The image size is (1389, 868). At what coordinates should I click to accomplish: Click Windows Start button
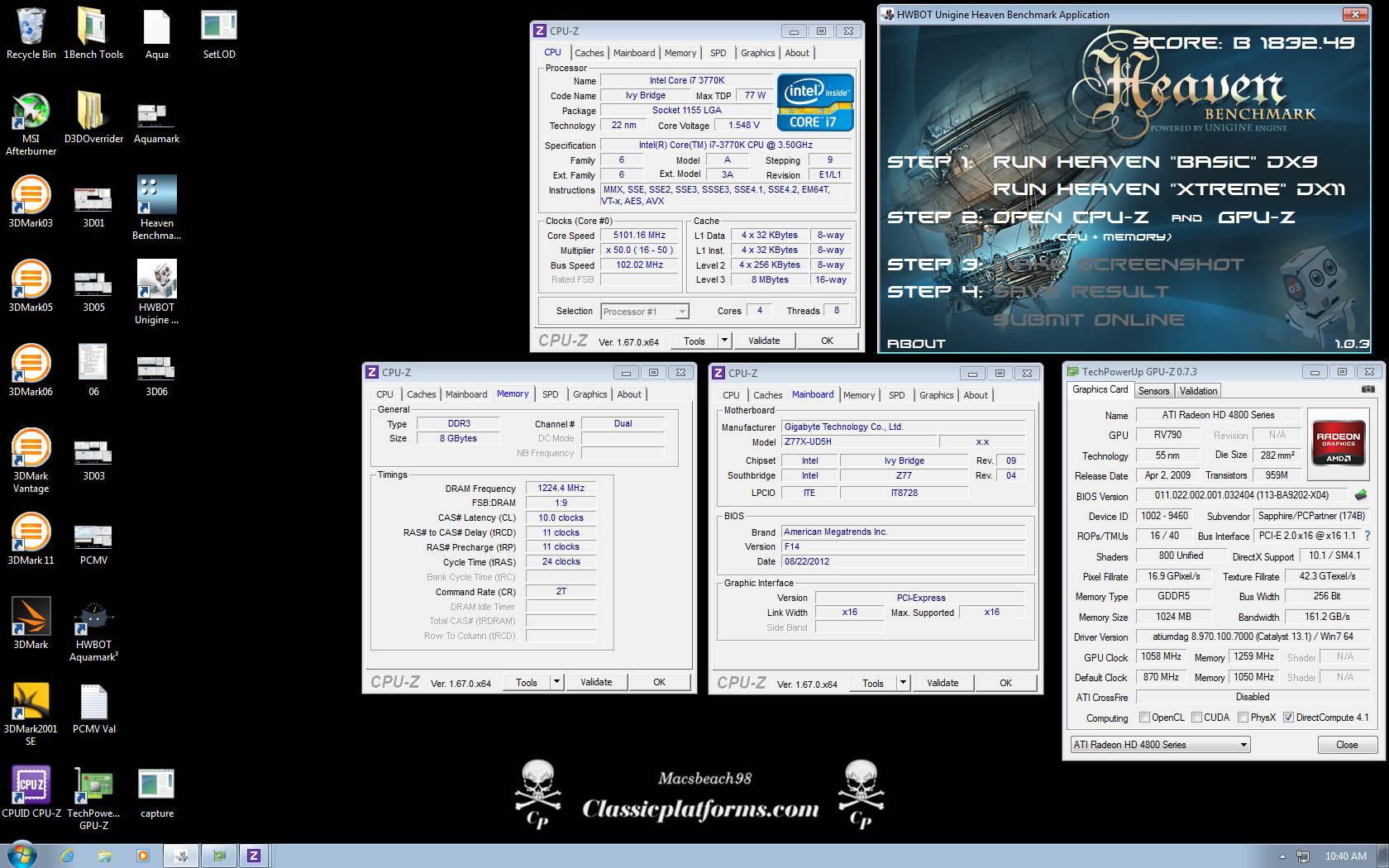point(22,855)
